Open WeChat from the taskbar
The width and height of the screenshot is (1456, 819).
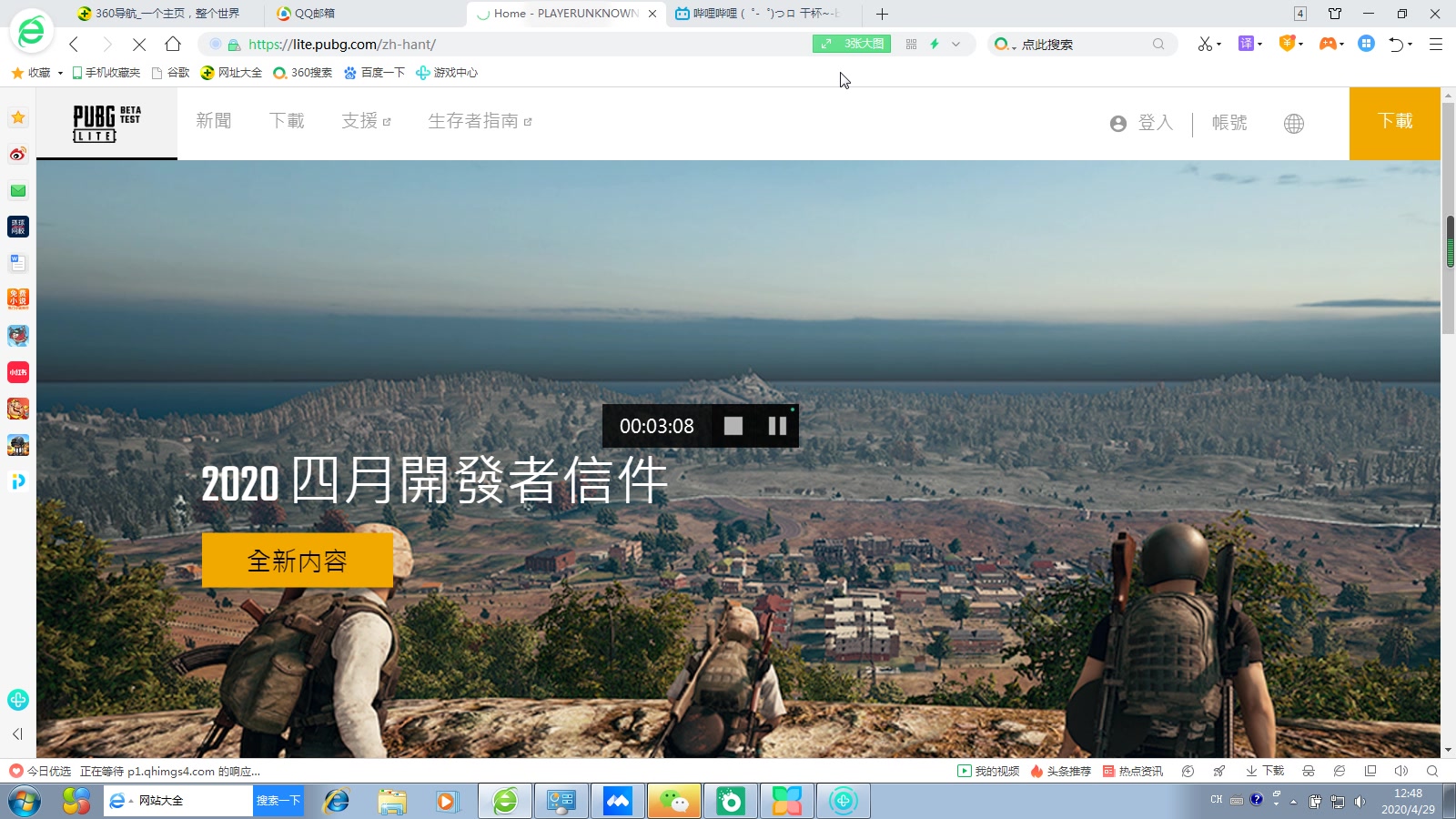tap(674, 801)
